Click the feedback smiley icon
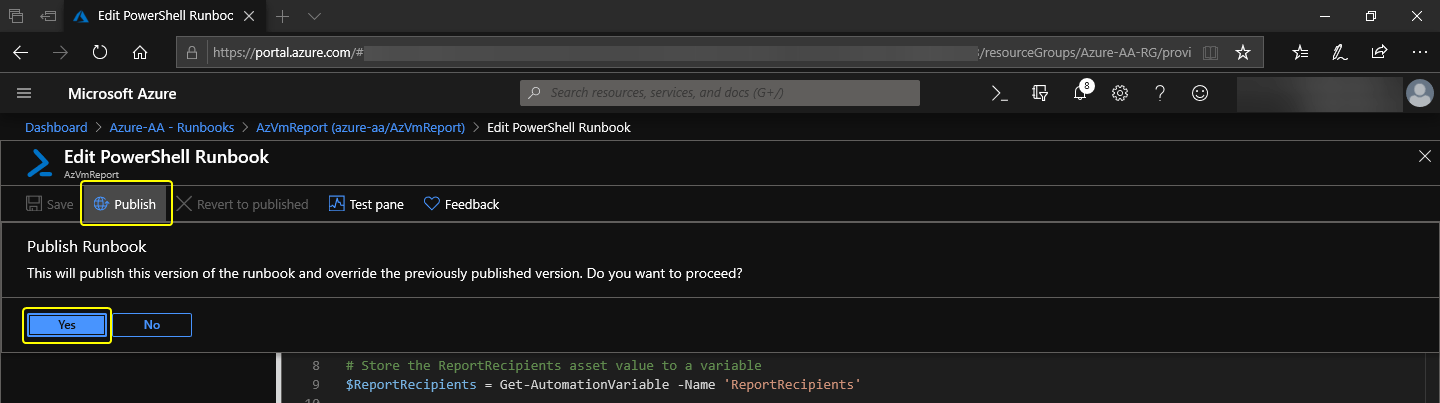The height and width of the screenshot is (403, 1440). click(1200, 93)
